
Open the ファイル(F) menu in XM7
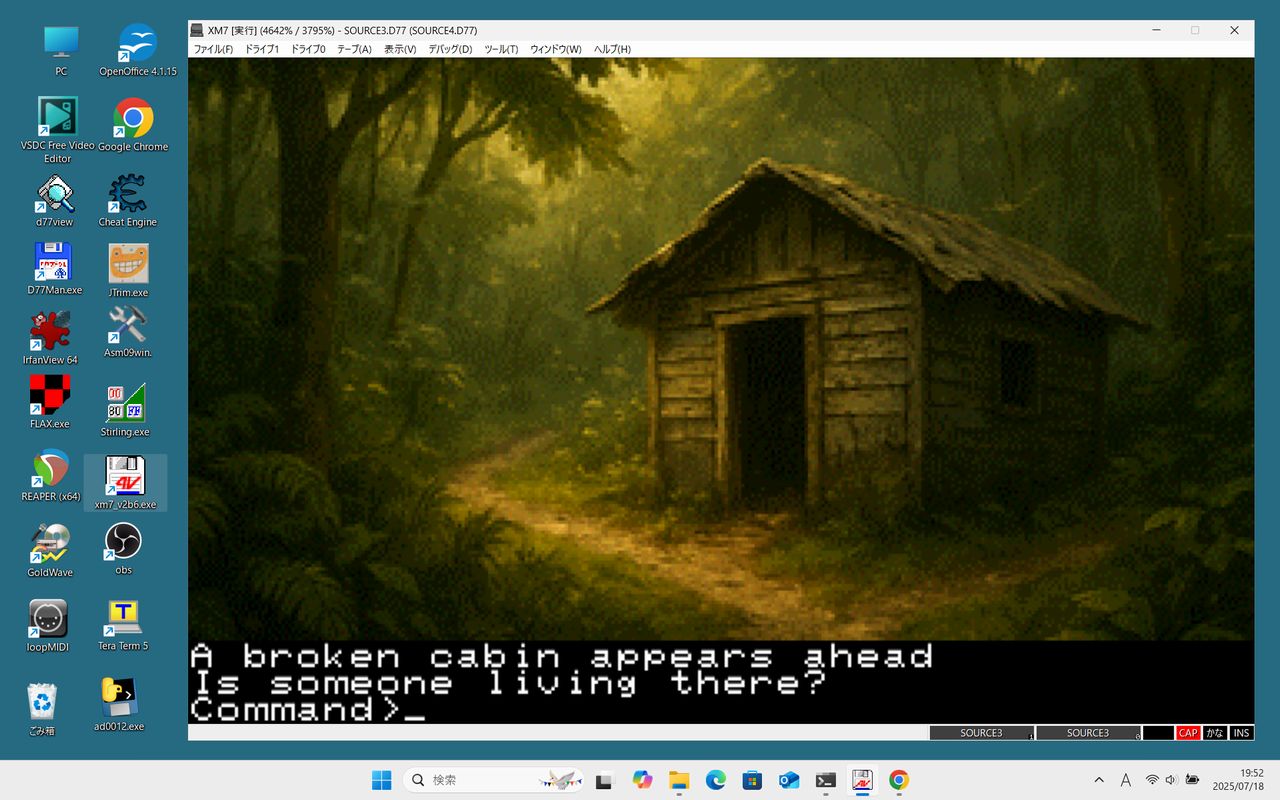[x=212, y=49]
